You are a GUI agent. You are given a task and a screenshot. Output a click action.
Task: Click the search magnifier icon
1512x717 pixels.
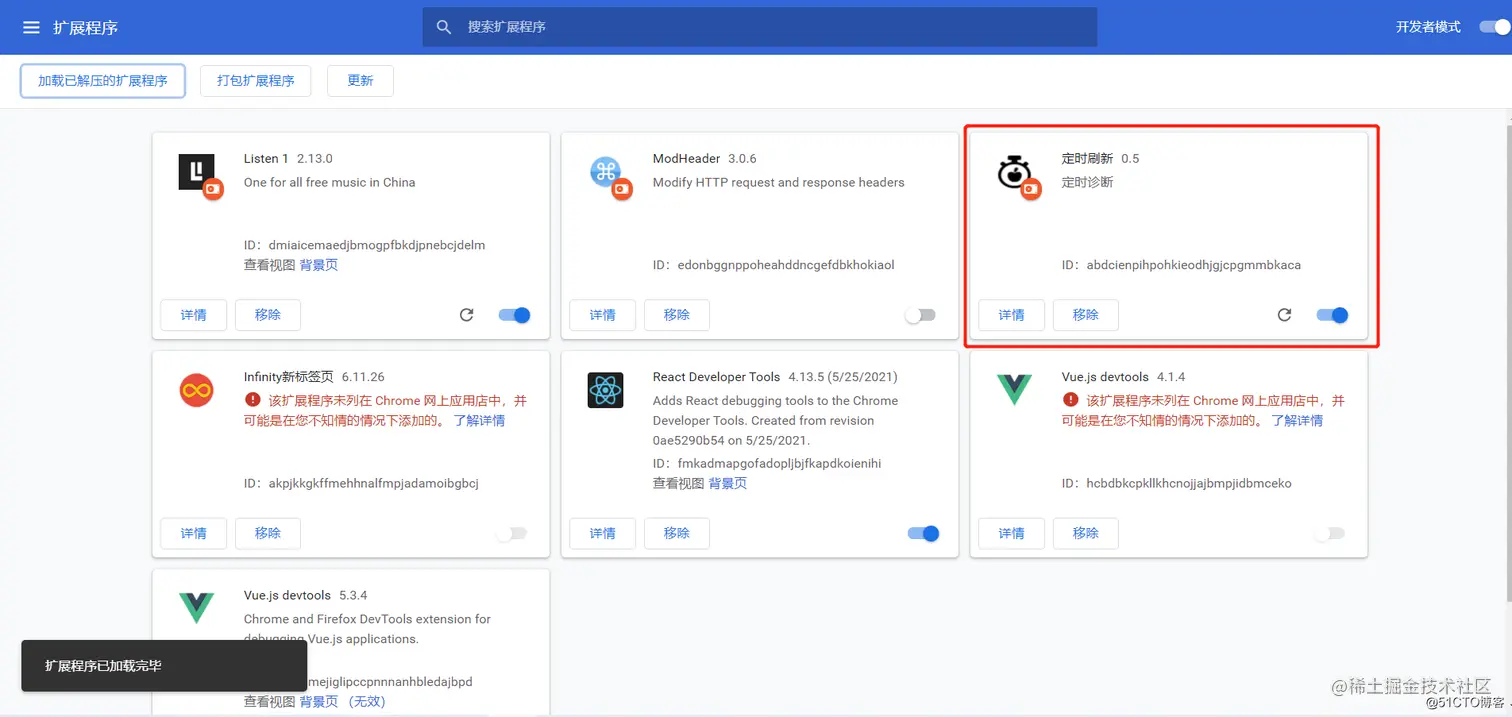tap(445, 27)
